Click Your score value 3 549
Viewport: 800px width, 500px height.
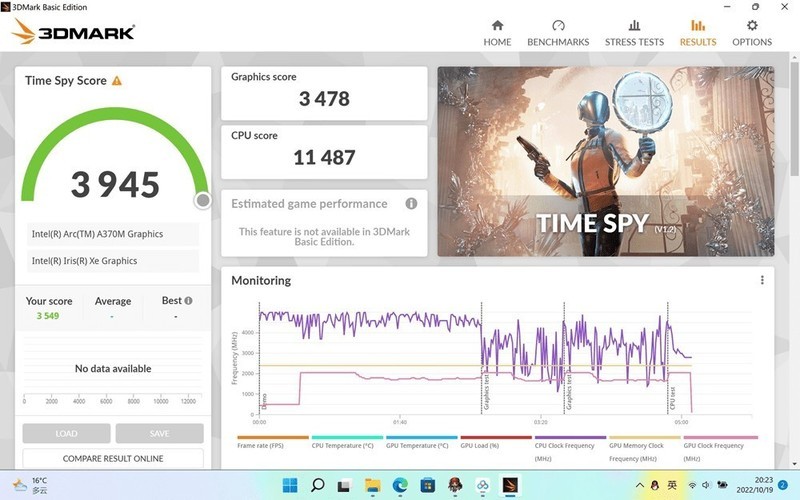(x=47, y=316)
